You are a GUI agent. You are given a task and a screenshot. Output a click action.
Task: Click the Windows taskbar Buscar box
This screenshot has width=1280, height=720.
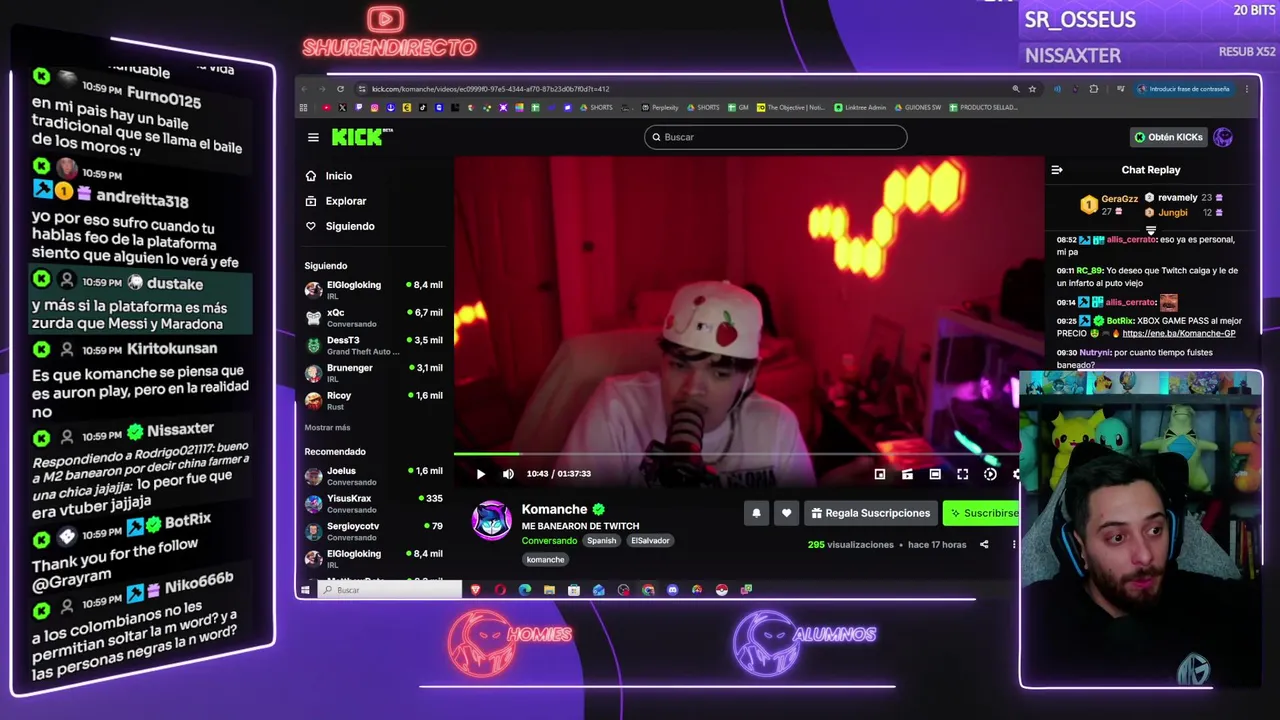click(x=390, y=590)
